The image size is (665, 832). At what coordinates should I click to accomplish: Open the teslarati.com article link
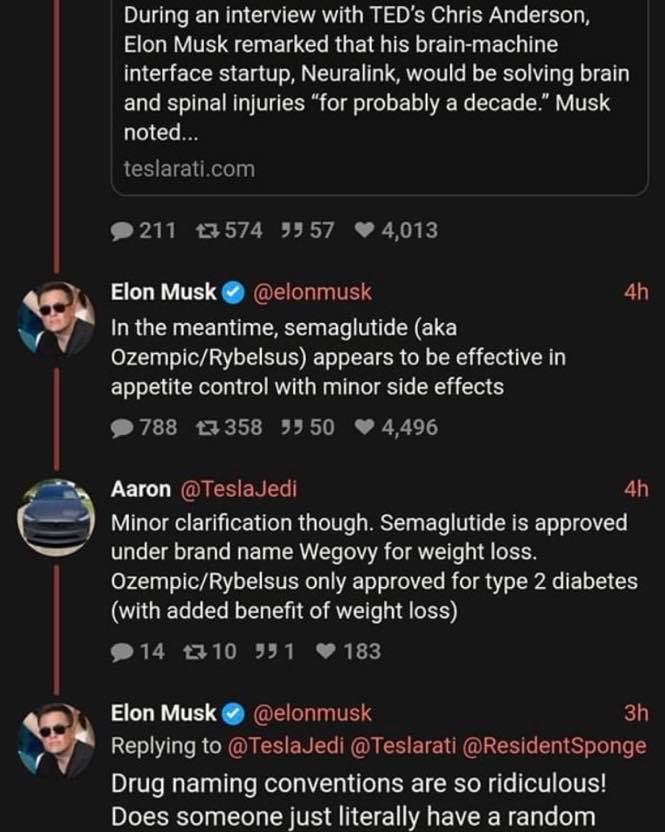[x=189, y=169]
